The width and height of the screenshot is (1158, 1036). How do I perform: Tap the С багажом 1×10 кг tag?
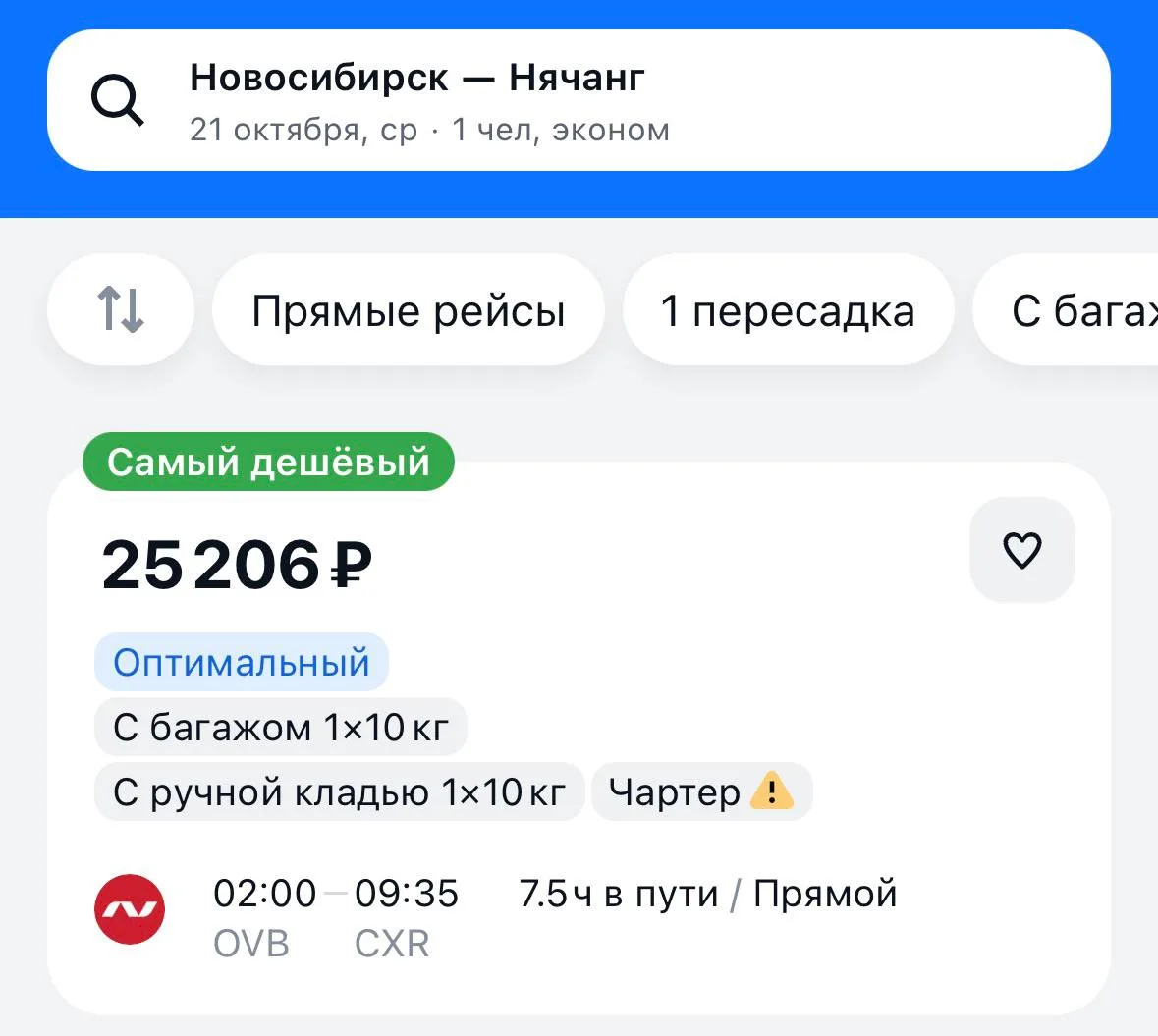coord(281,727)
